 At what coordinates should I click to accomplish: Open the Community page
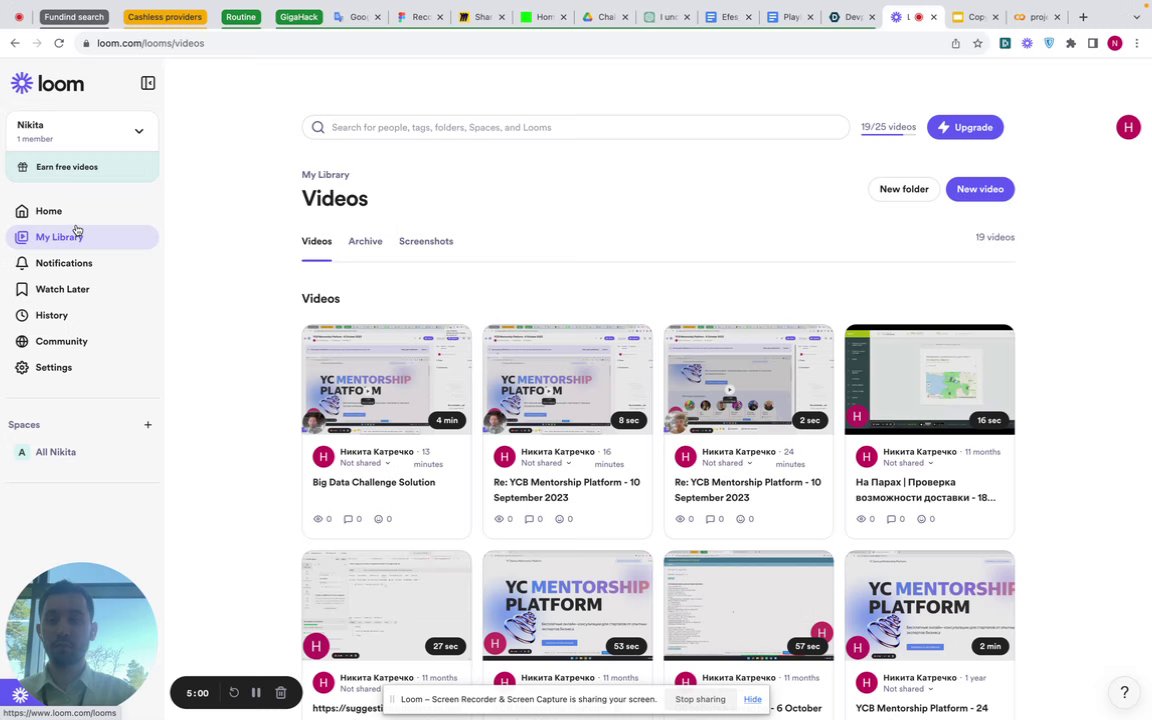pos(82,341)
